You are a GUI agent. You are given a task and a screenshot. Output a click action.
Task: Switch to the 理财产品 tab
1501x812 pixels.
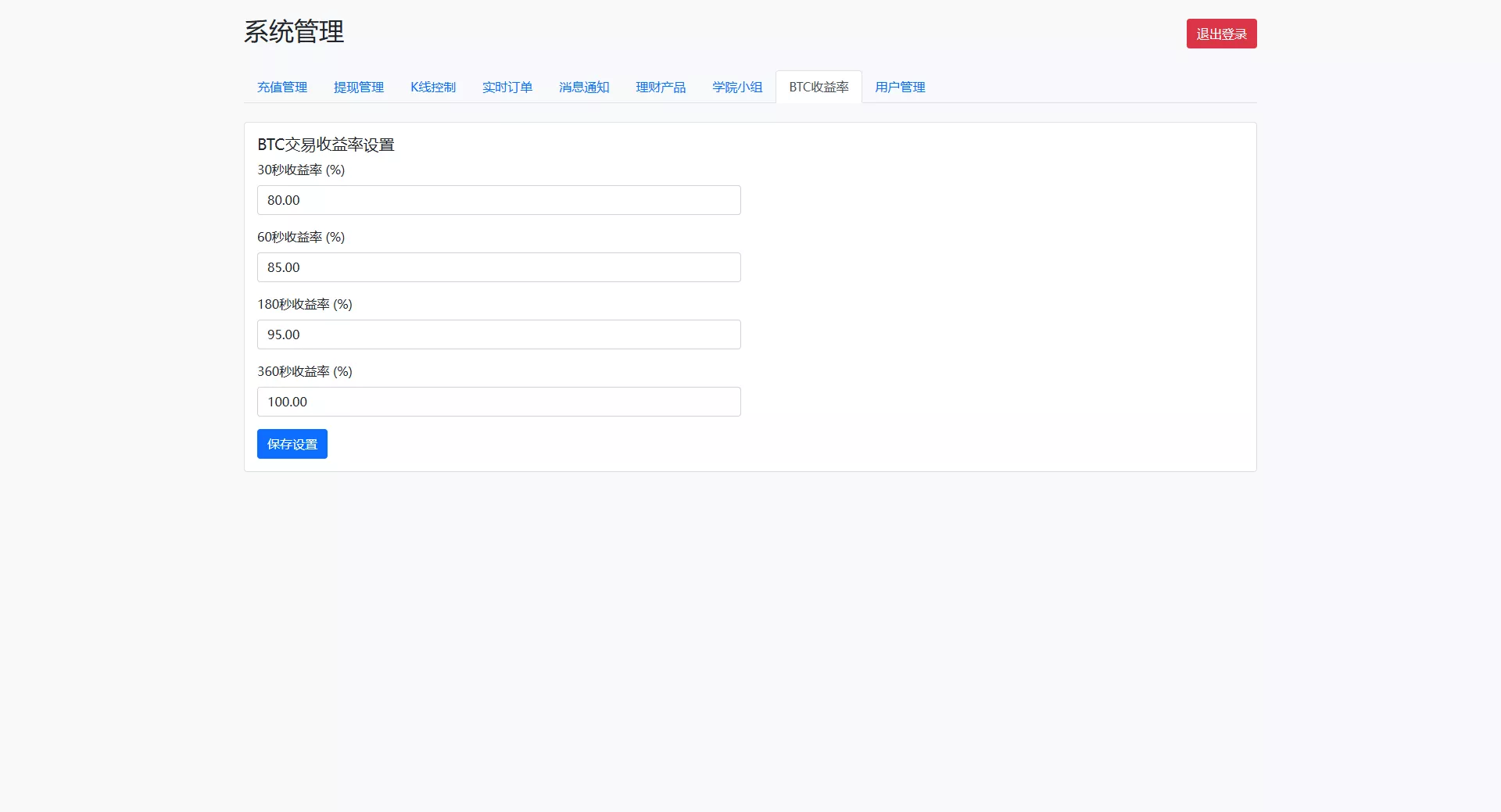click(x=661, y=88)
